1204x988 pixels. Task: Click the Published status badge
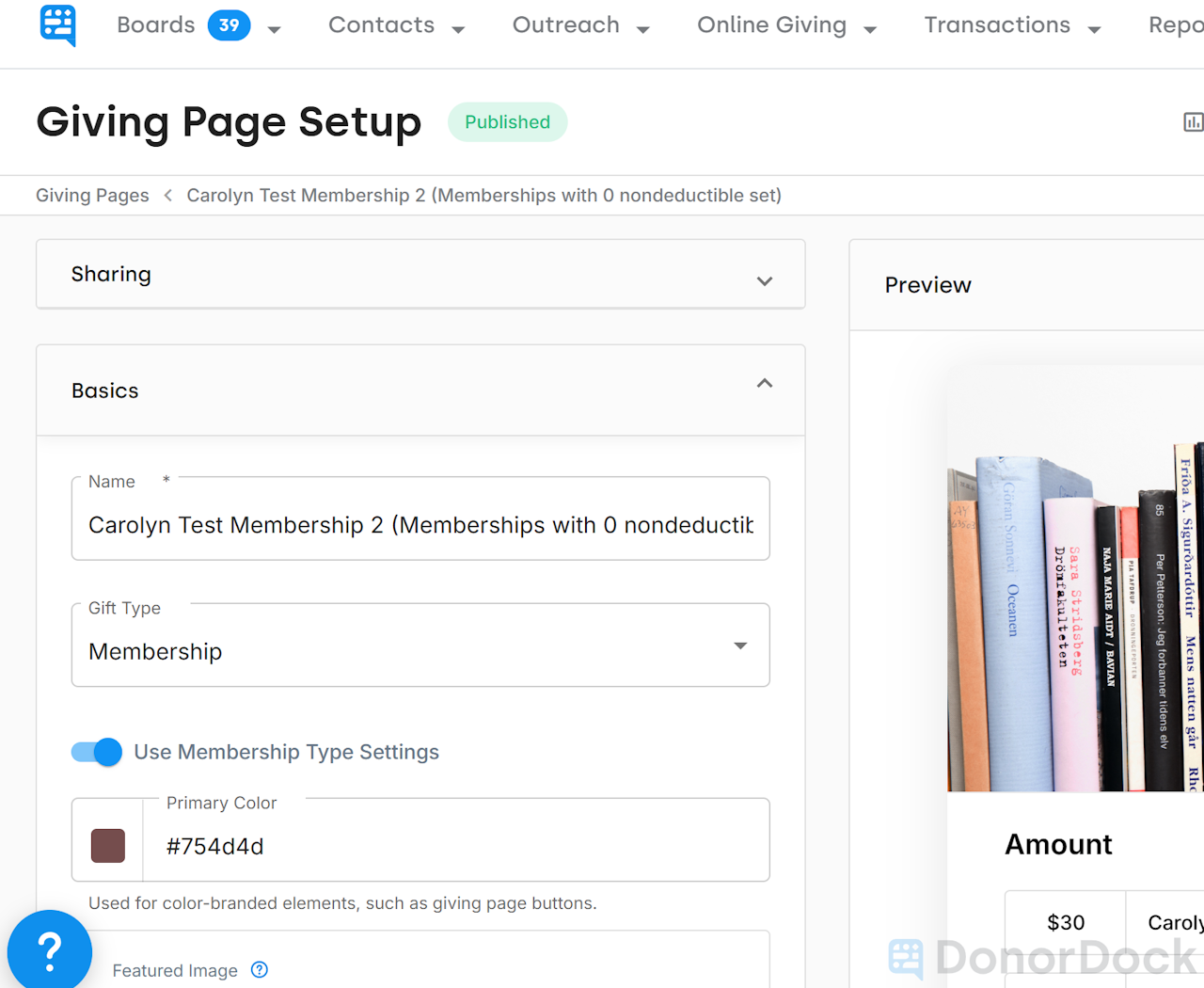pyautogui.click(x=507, y=122)
